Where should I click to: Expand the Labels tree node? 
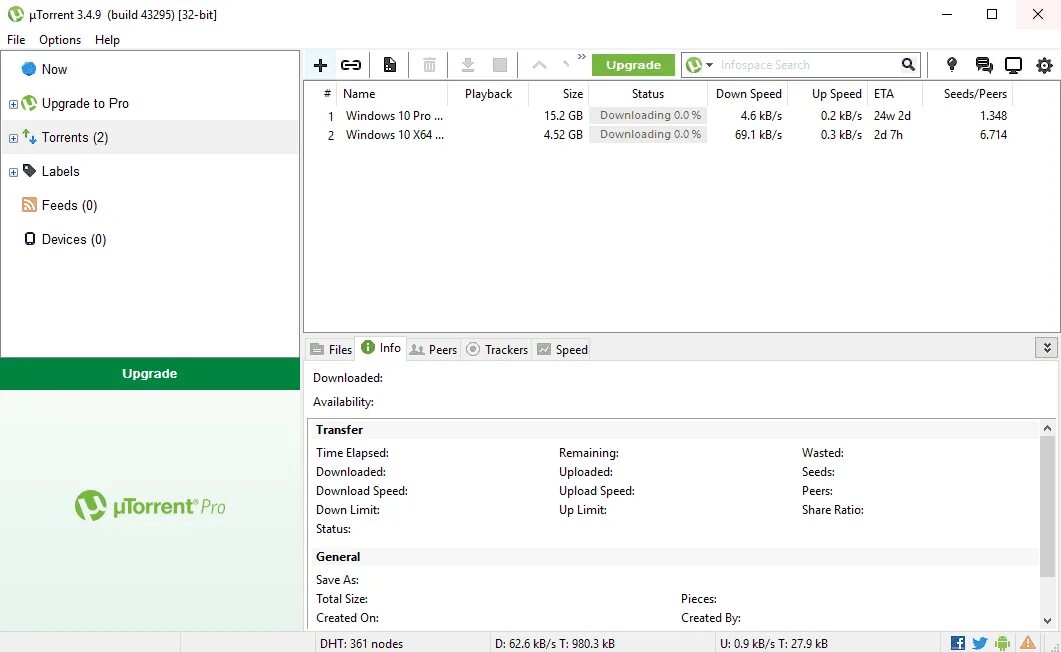tap(13, 172)
